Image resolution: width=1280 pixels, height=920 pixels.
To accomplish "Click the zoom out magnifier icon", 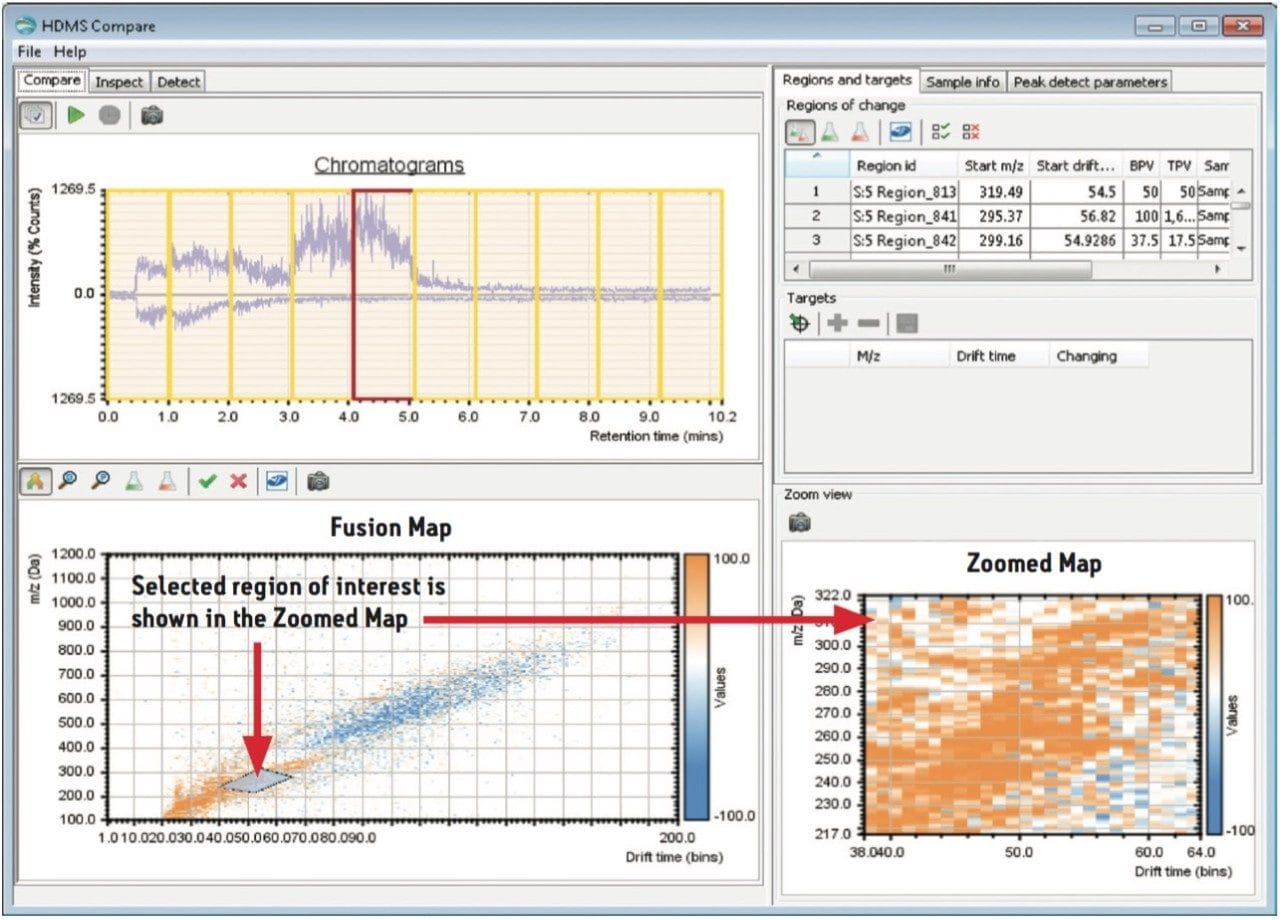I will pos(101,481).
